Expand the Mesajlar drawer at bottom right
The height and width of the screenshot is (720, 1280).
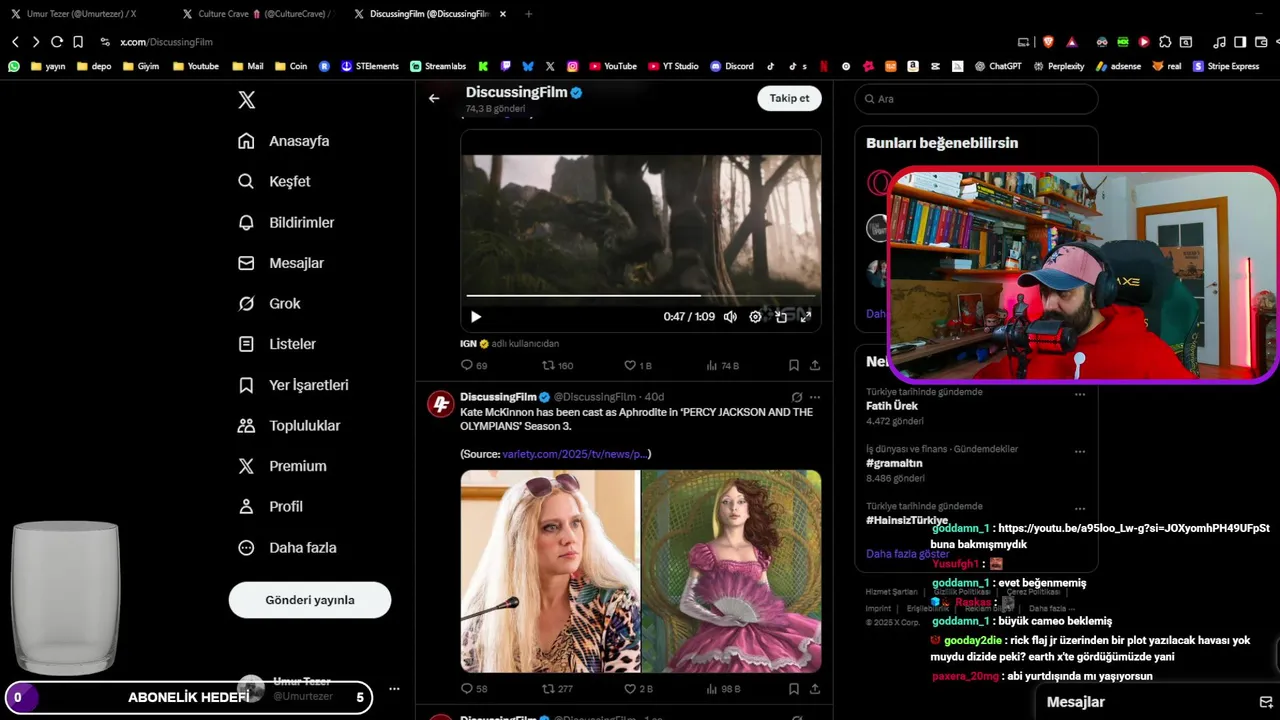[1159, 702]
